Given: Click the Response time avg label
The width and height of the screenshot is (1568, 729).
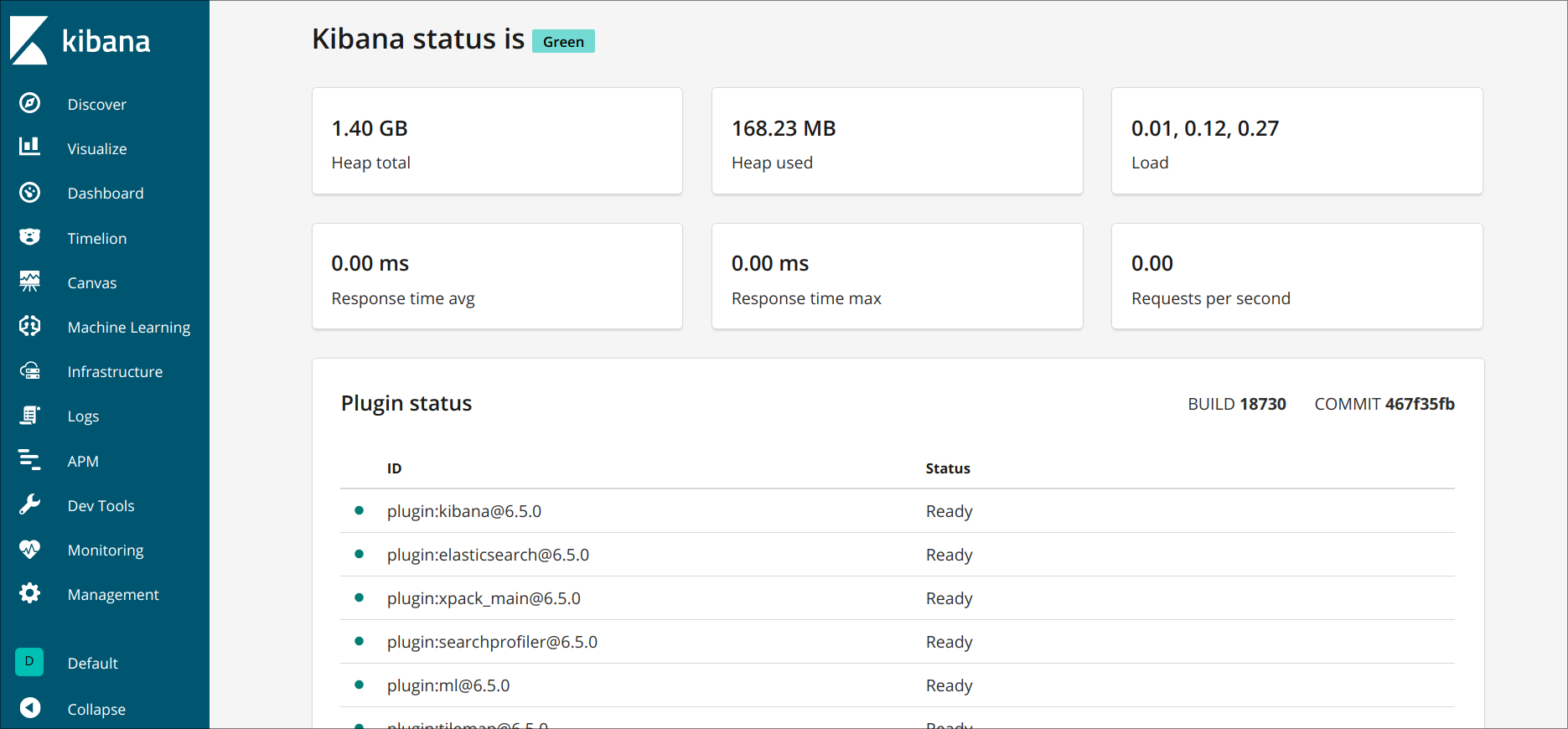Looking at the screenshot, I should (x=403, y=298).
